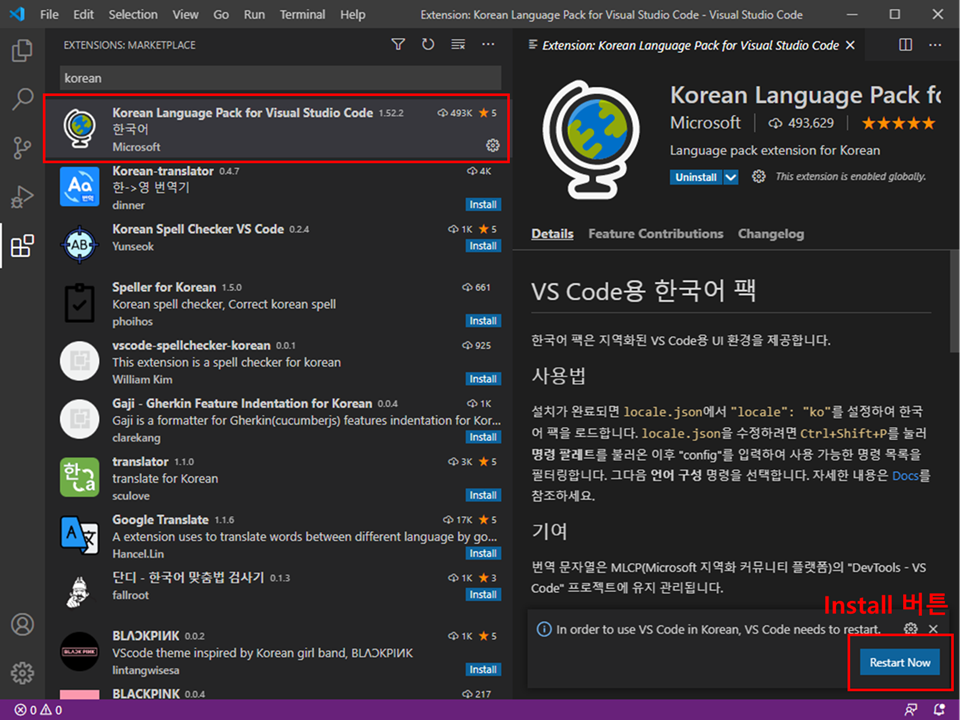The width and height of the screenshot is (964, 720).
Task: Open the Explorer view in activity bar
Action: [x=22, y=50]
